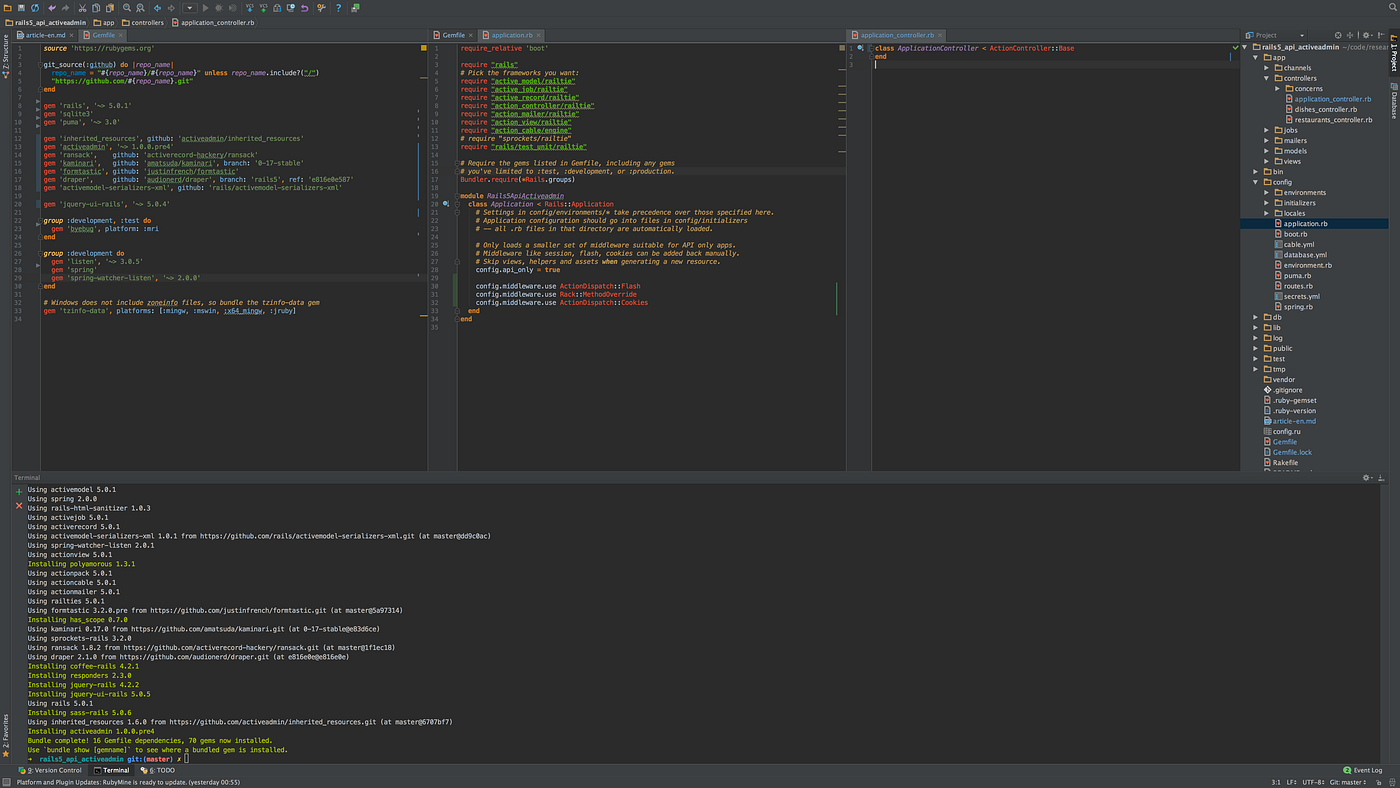Click the Paste icon in the toolbar

click(109, 6)
